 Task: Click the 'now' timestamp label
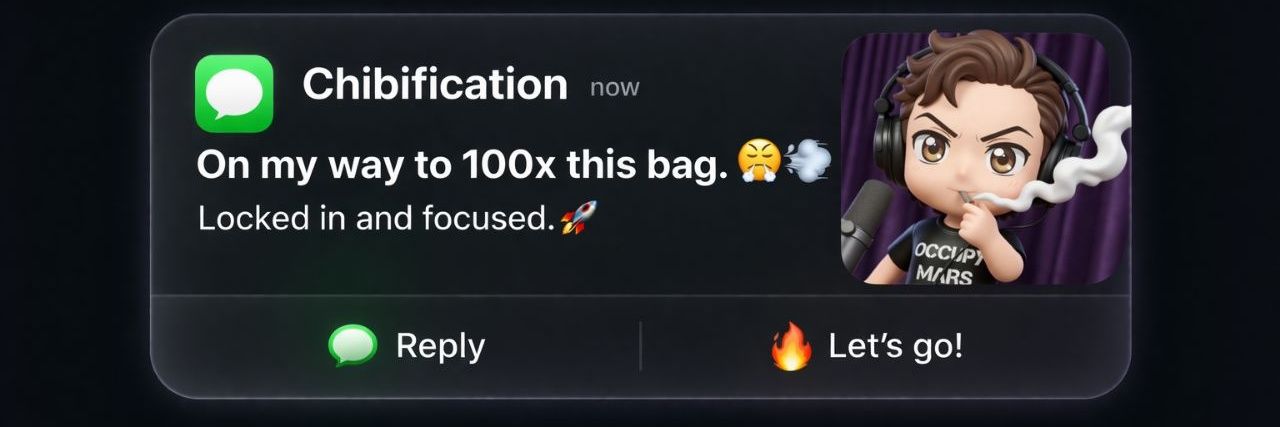click(x=614, y=88)
